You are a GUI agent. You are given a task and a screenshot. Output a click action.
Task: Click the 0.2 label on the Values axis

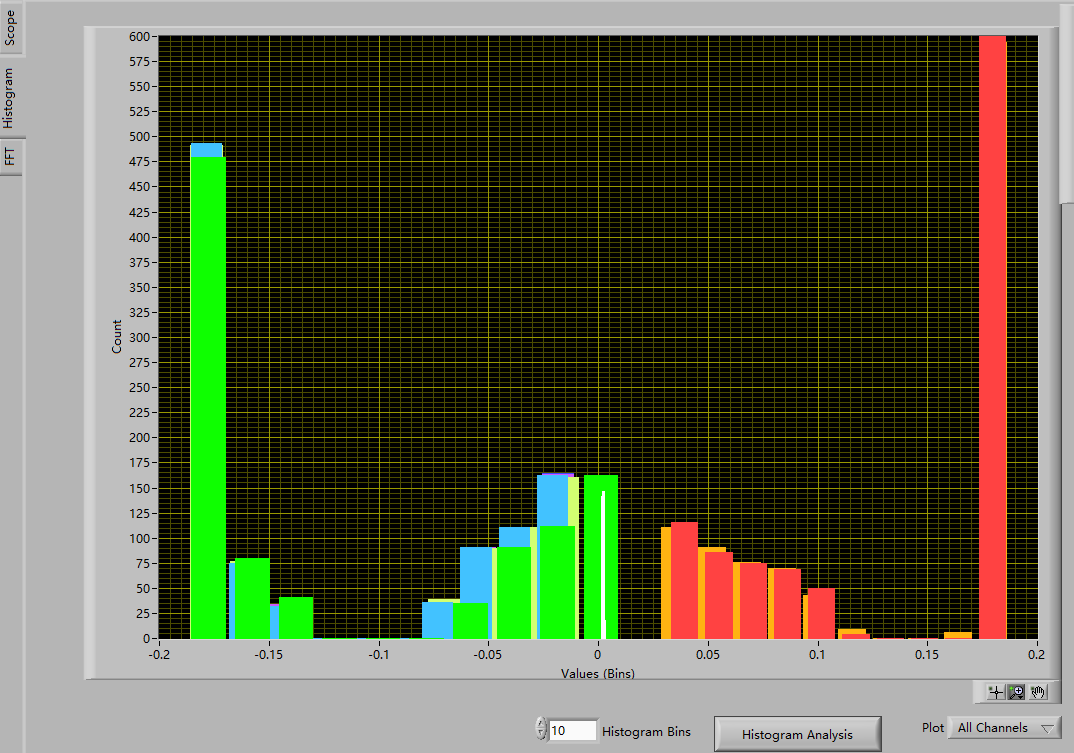1037,654
